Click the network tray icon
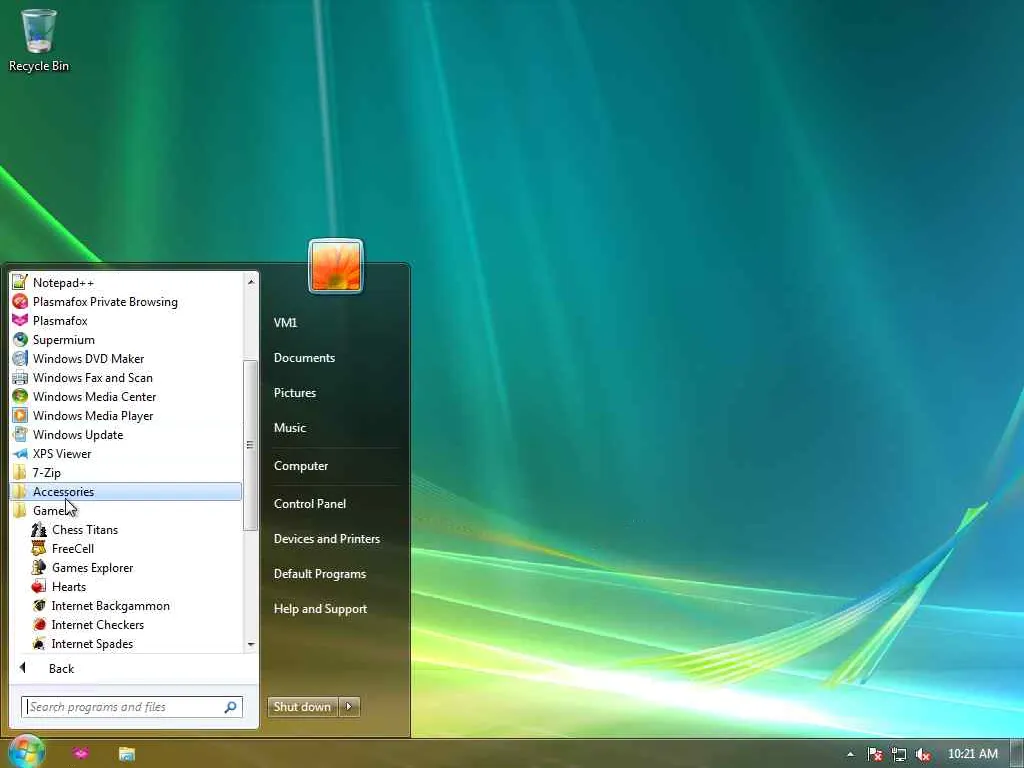 tap(899, 754)
